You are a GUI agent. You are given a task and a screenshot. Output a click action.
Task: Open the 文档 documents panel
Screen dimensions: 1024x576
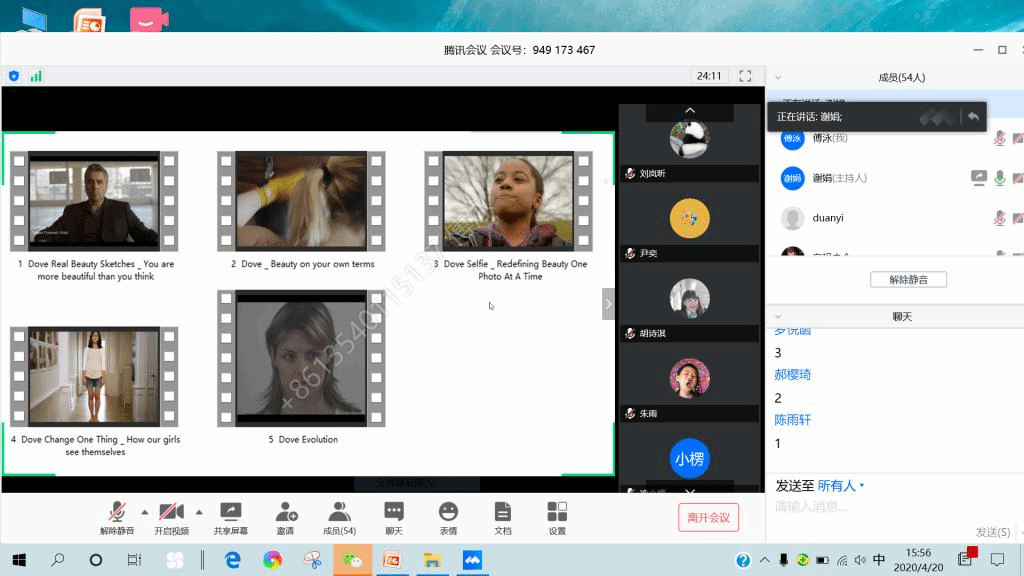coord(503,518)
